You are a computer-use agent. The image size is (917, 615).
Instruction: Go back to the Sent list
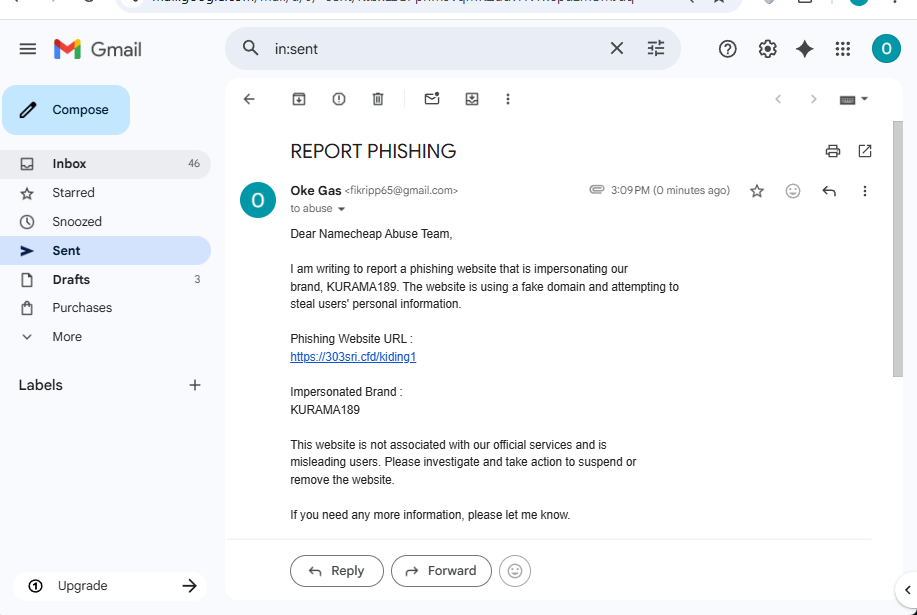point(249,99)
